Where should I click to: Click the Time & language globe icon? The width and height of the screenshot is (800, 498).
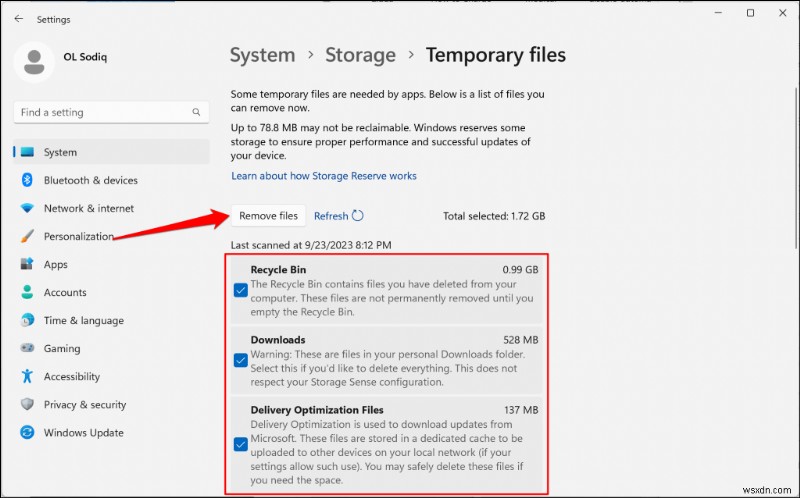tap(27, 320)
